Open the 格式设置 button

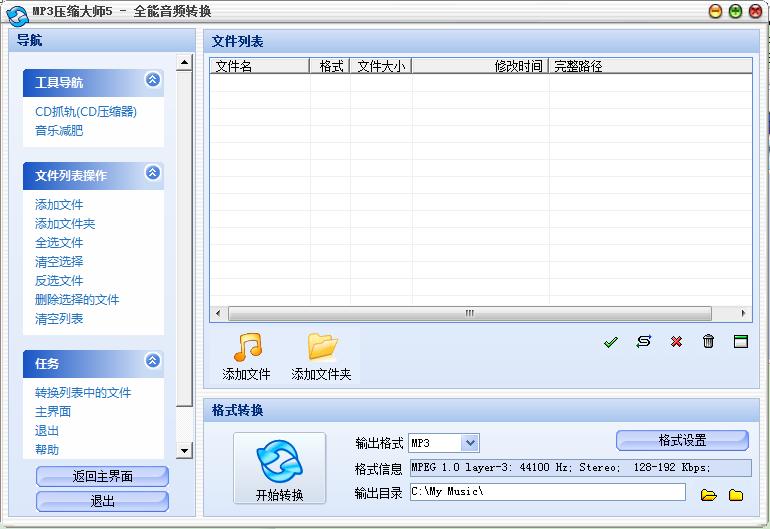pyautogui.click(x=682, y=440)
